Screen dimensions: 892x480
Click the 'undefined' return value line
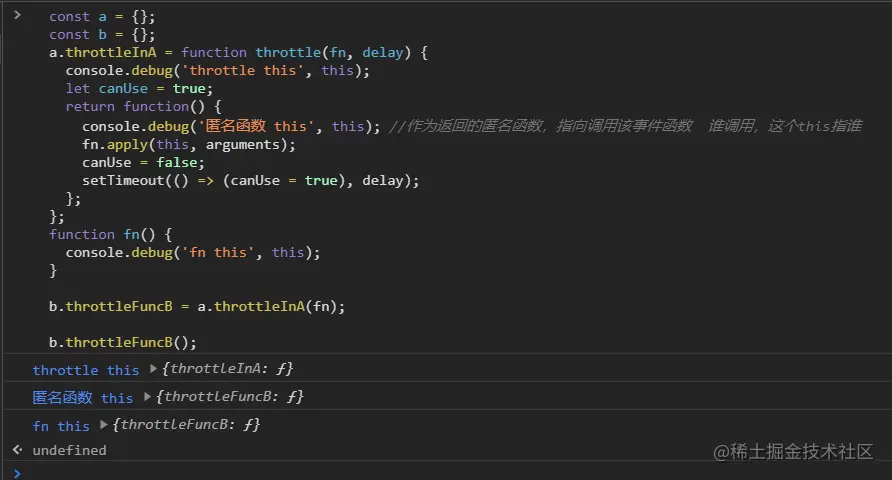(x=69, y=450)
